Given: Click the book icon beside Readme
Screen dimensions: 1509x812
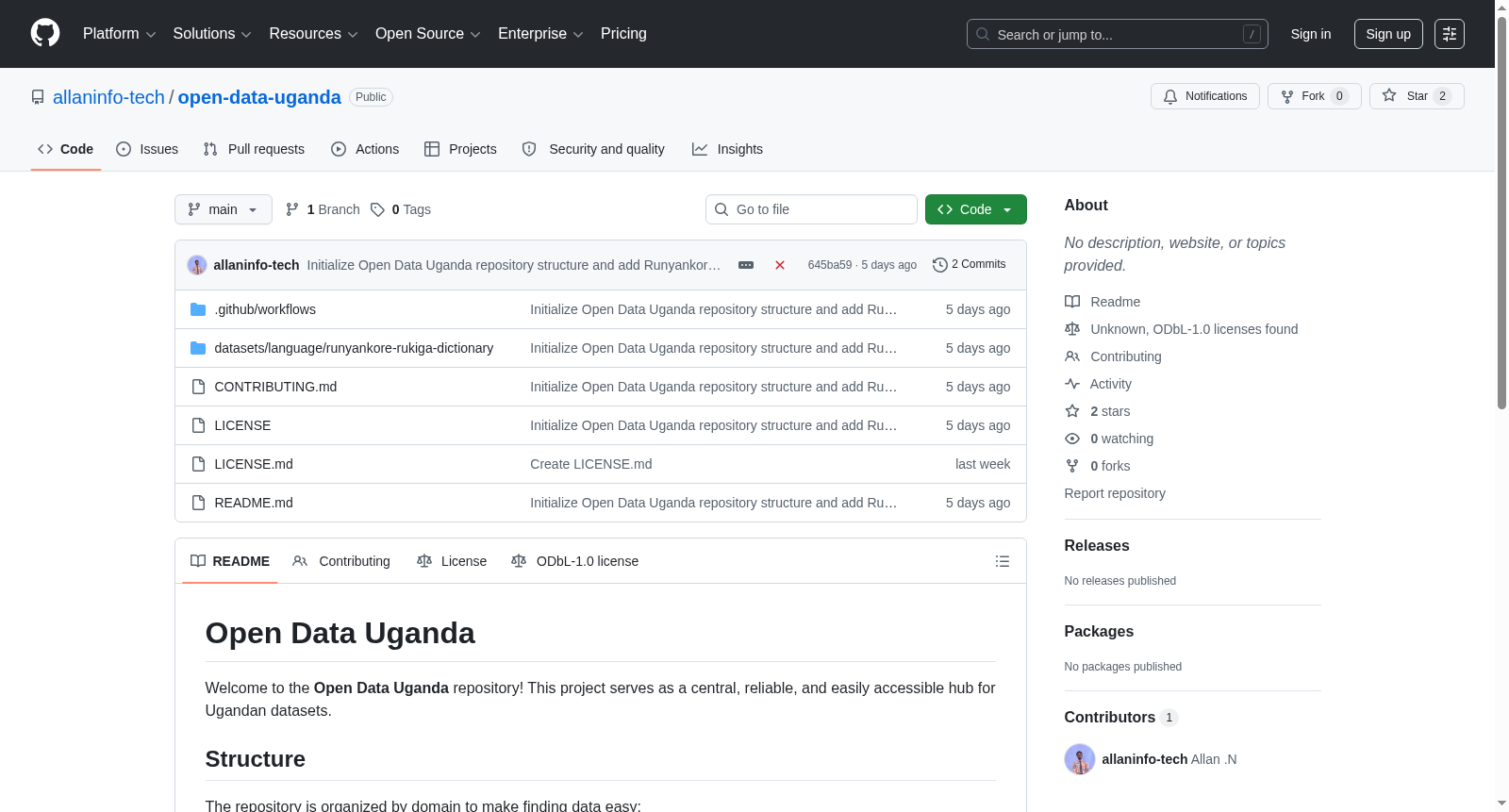Looking at the screenshot, I should click(1072, 302).
